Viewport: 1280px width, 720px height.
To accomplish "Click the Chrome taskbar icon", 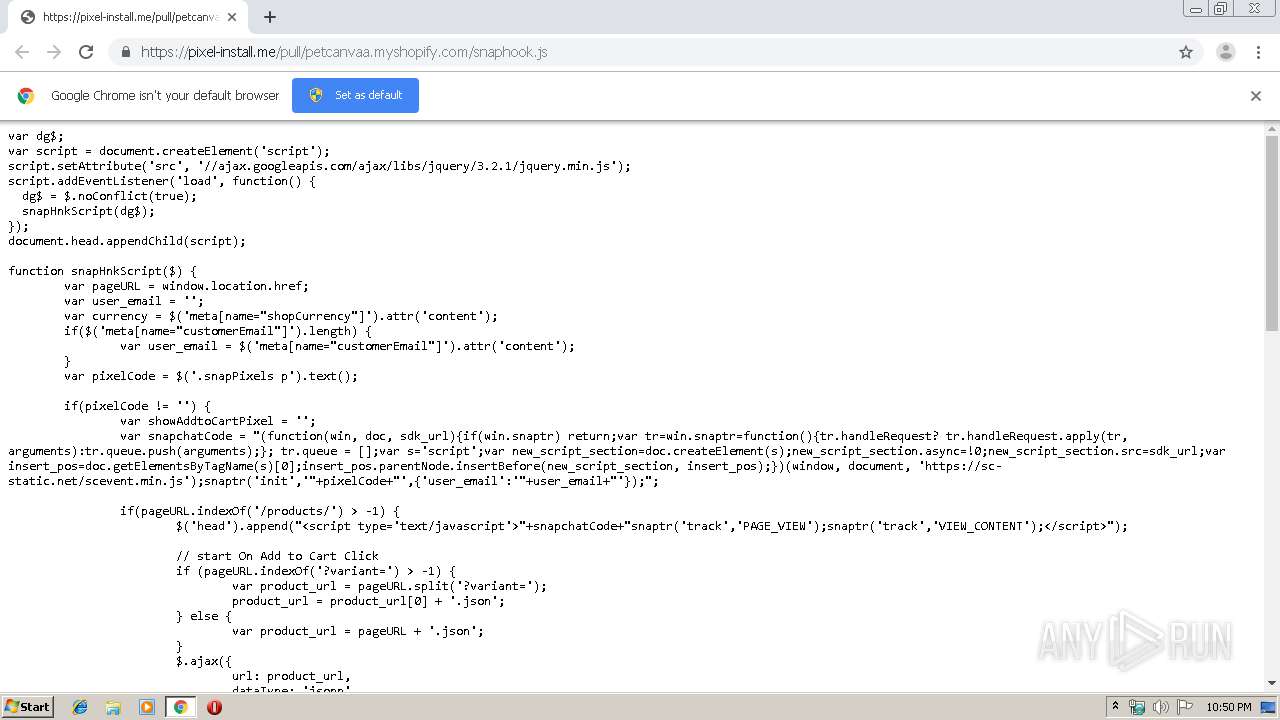I will pos(180,707).
